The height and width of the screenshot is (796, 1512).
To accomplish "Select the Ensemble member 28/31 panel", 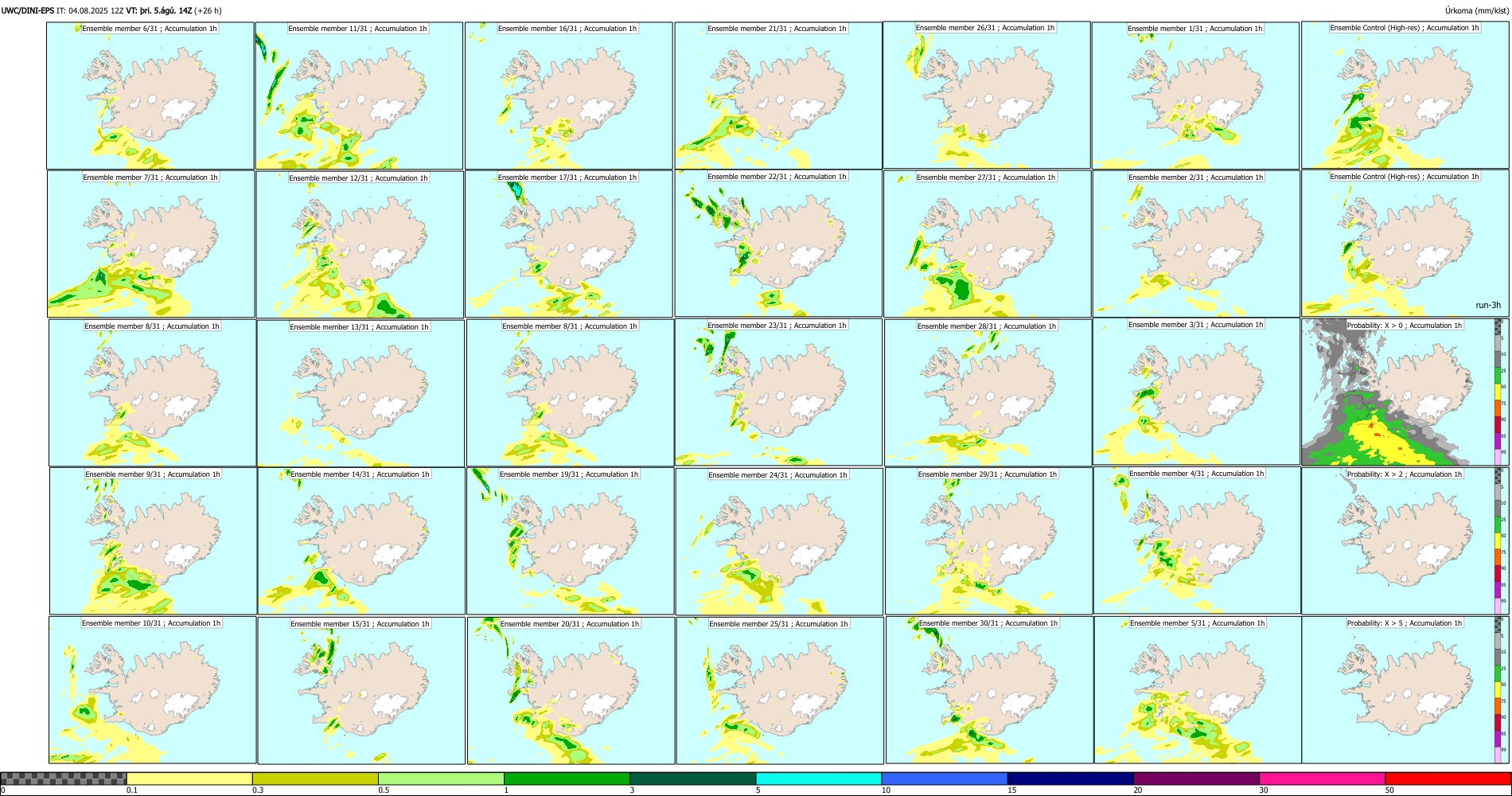I will point(988,392).
